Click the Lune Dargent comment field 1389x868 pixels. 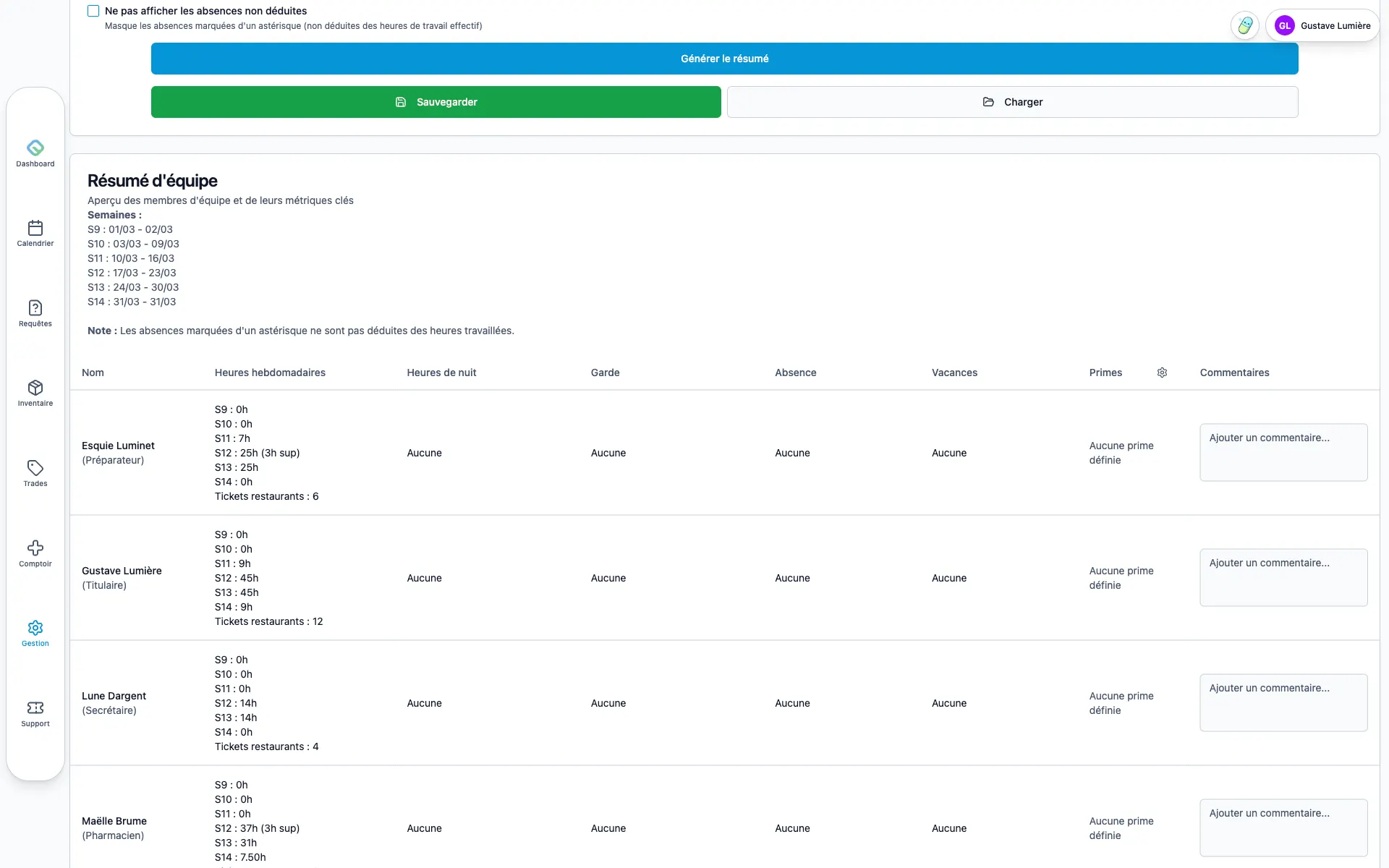point(1283,702)
